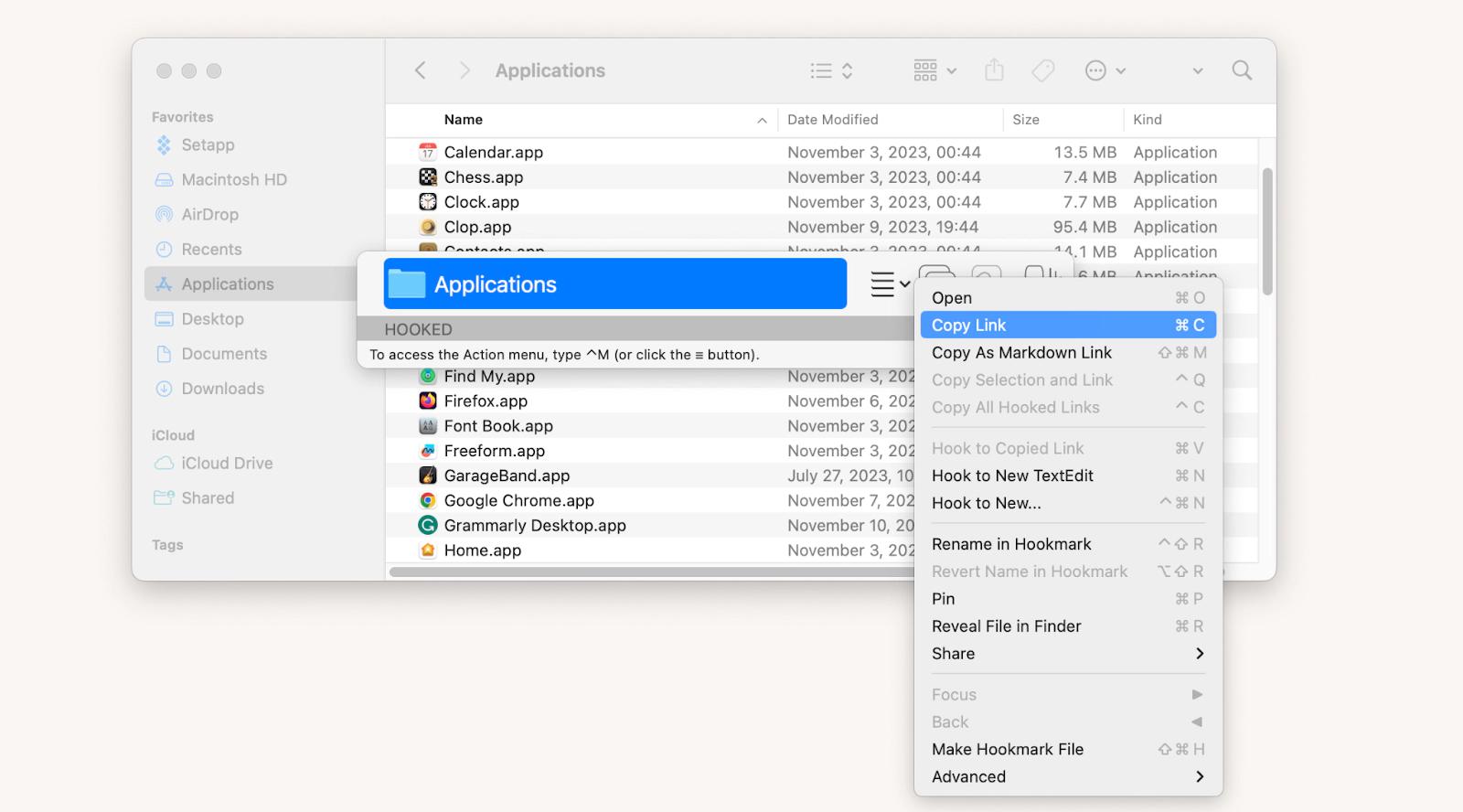Select the Google Chrome.app file name
This screenshot has width=1463, height=812.
[x=518, y=500]
